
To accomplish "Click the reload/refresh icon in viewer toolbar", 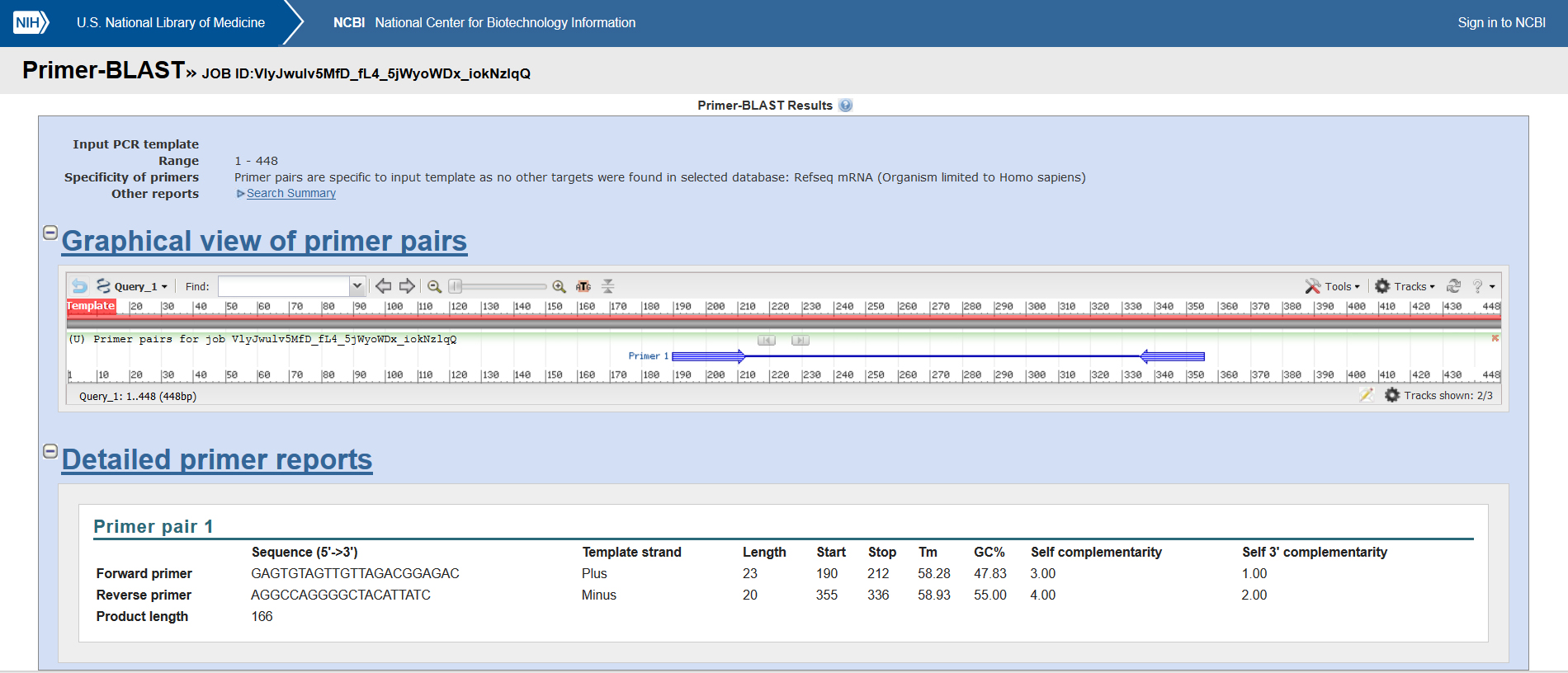I will tap(1454, 286).
